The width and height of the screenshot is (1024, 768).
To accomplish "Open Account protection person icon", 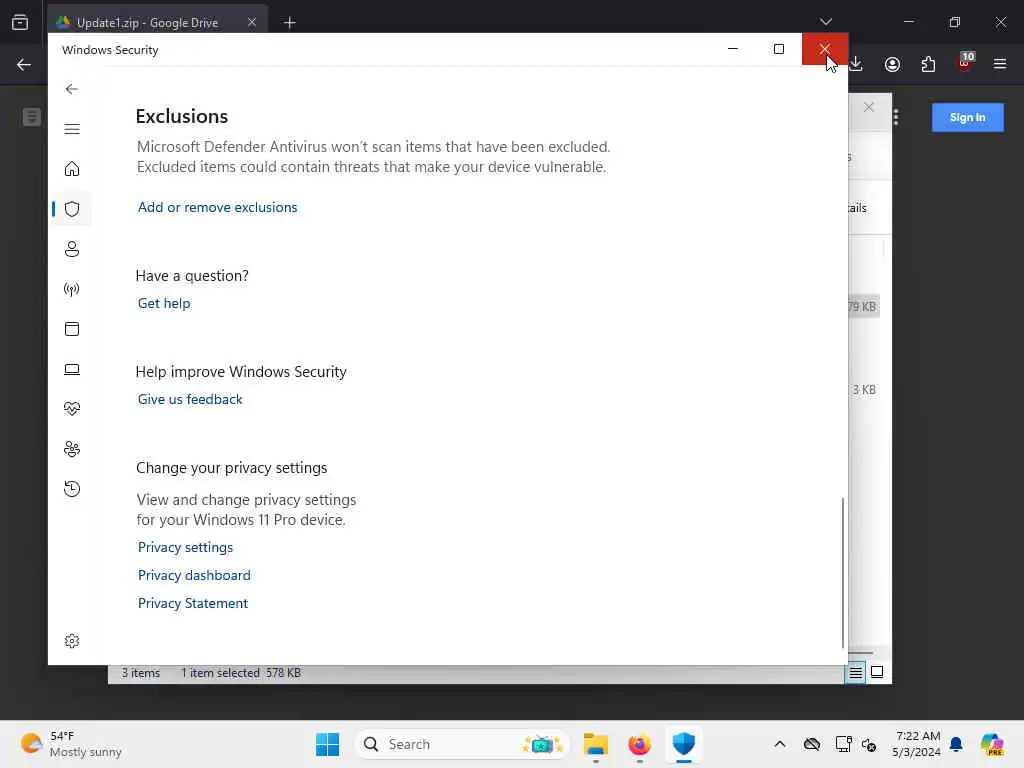I will pyautogui.click(x=72, y=249).
